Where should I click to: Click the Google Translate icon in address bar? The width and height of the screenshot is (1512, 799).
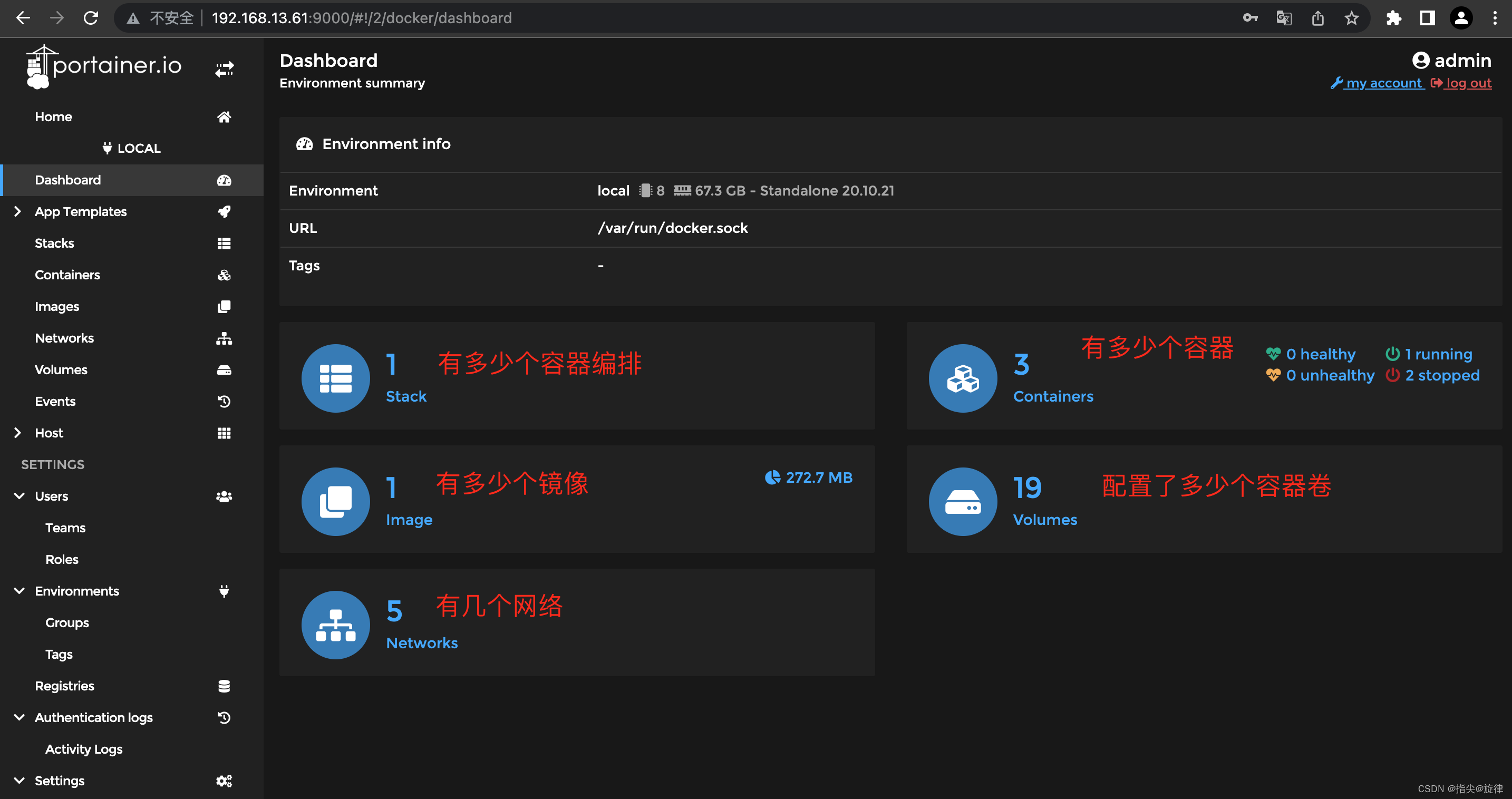[x=1284, y=18]
